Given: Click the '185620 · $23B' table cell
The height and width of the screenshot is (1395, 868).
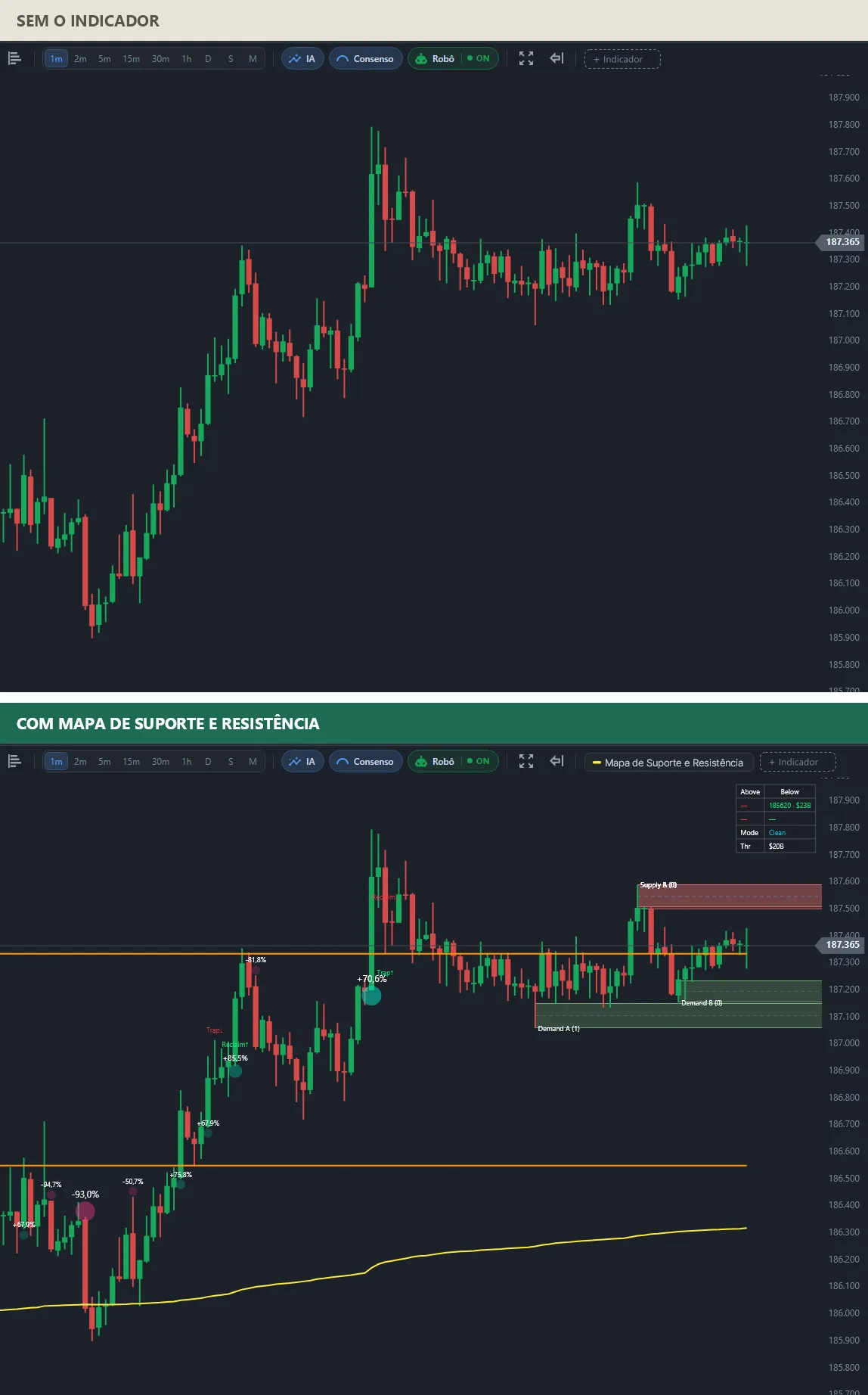Looking at the screenshot, I should pyautogui.click(x=789, y=806).
